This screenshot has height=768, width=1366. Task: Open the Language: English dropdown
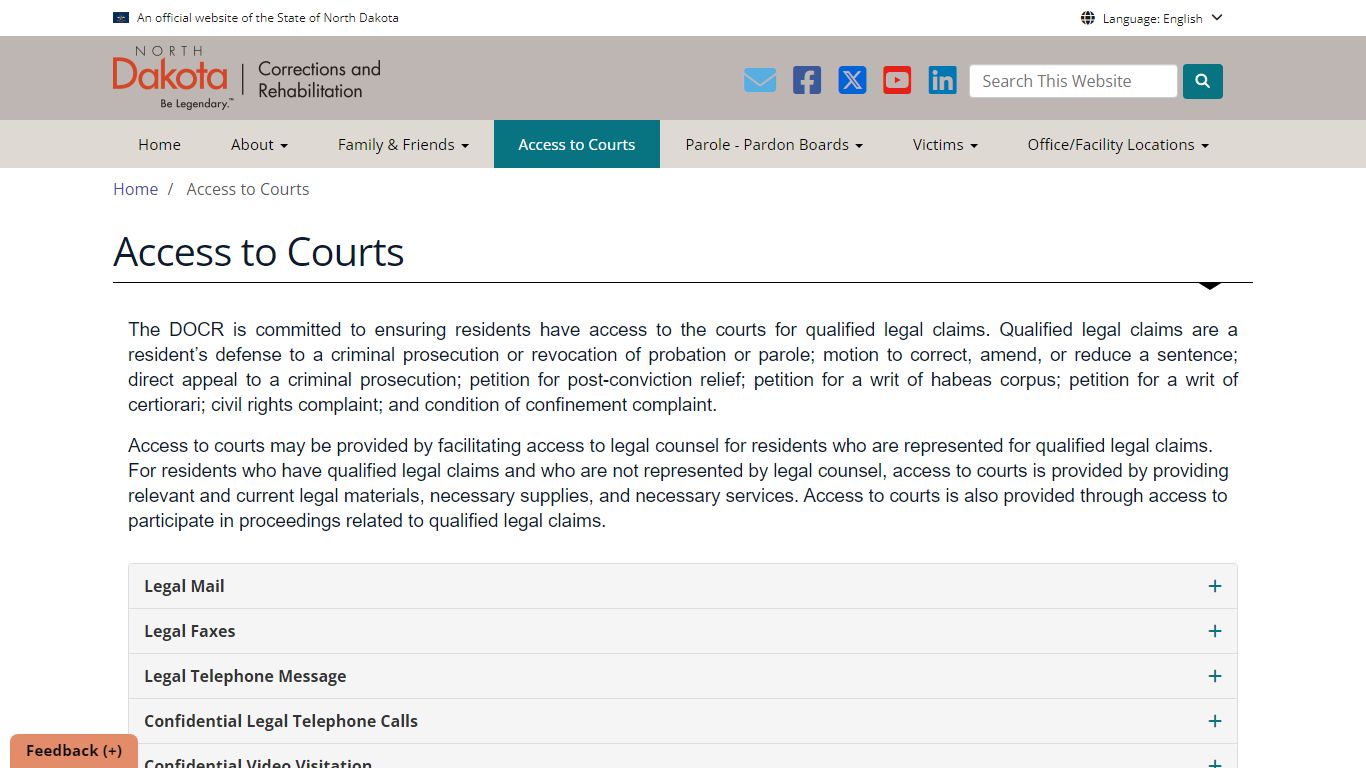point(1152,18)
